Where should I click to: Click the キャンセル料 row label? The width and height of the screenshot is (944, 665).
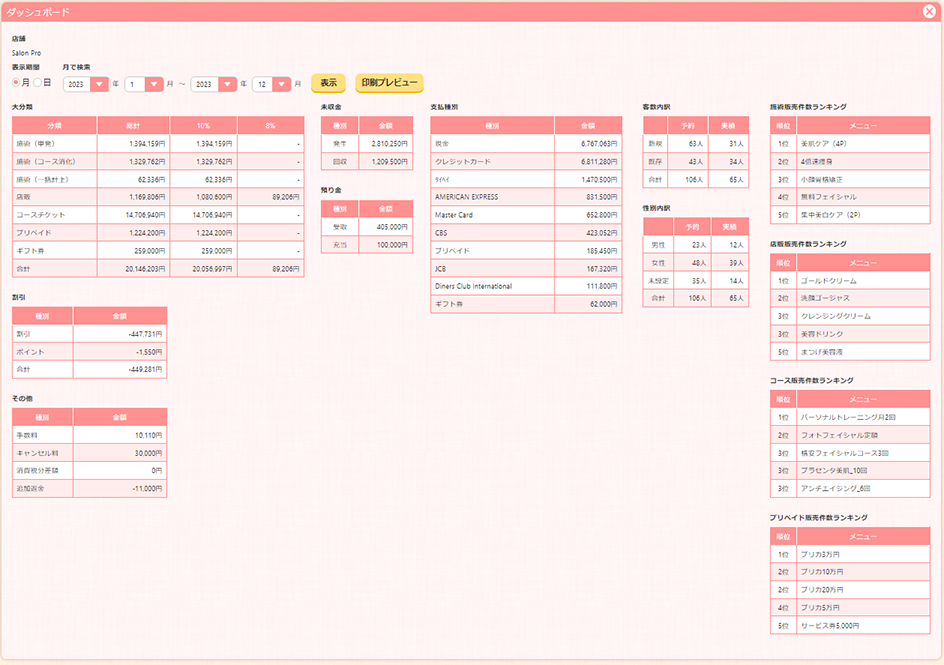pyautogui.click(x=37, y=453)
